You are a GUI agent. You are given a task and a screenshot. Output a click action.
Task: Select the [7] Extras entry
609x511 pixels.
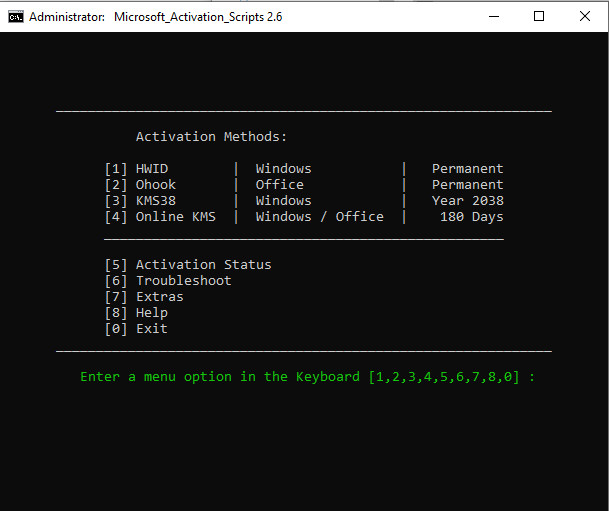point(144,297)
